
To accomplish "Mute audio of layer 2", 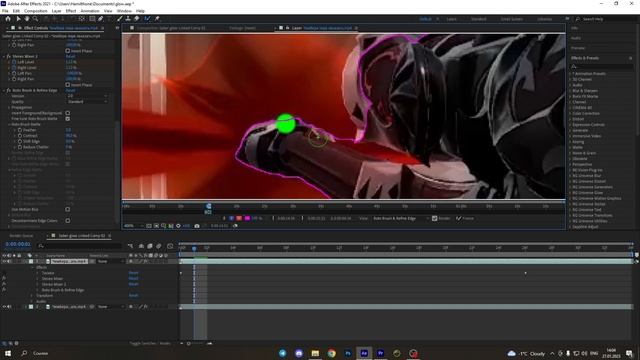I will pyautogui.click(x=9, y=307).
